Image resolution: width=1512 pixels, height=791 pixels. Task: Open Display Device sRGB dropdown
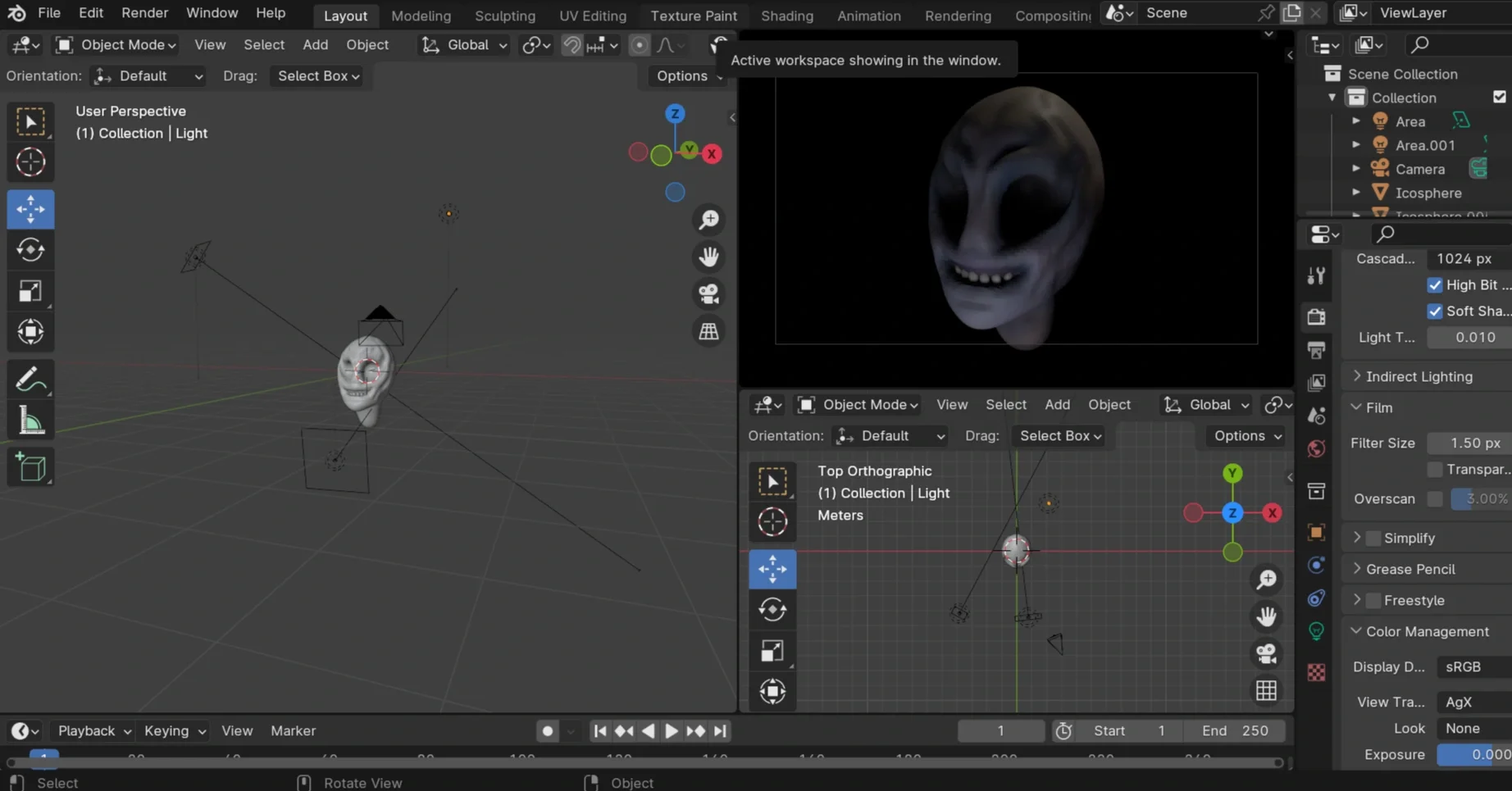click(1474, 666)
